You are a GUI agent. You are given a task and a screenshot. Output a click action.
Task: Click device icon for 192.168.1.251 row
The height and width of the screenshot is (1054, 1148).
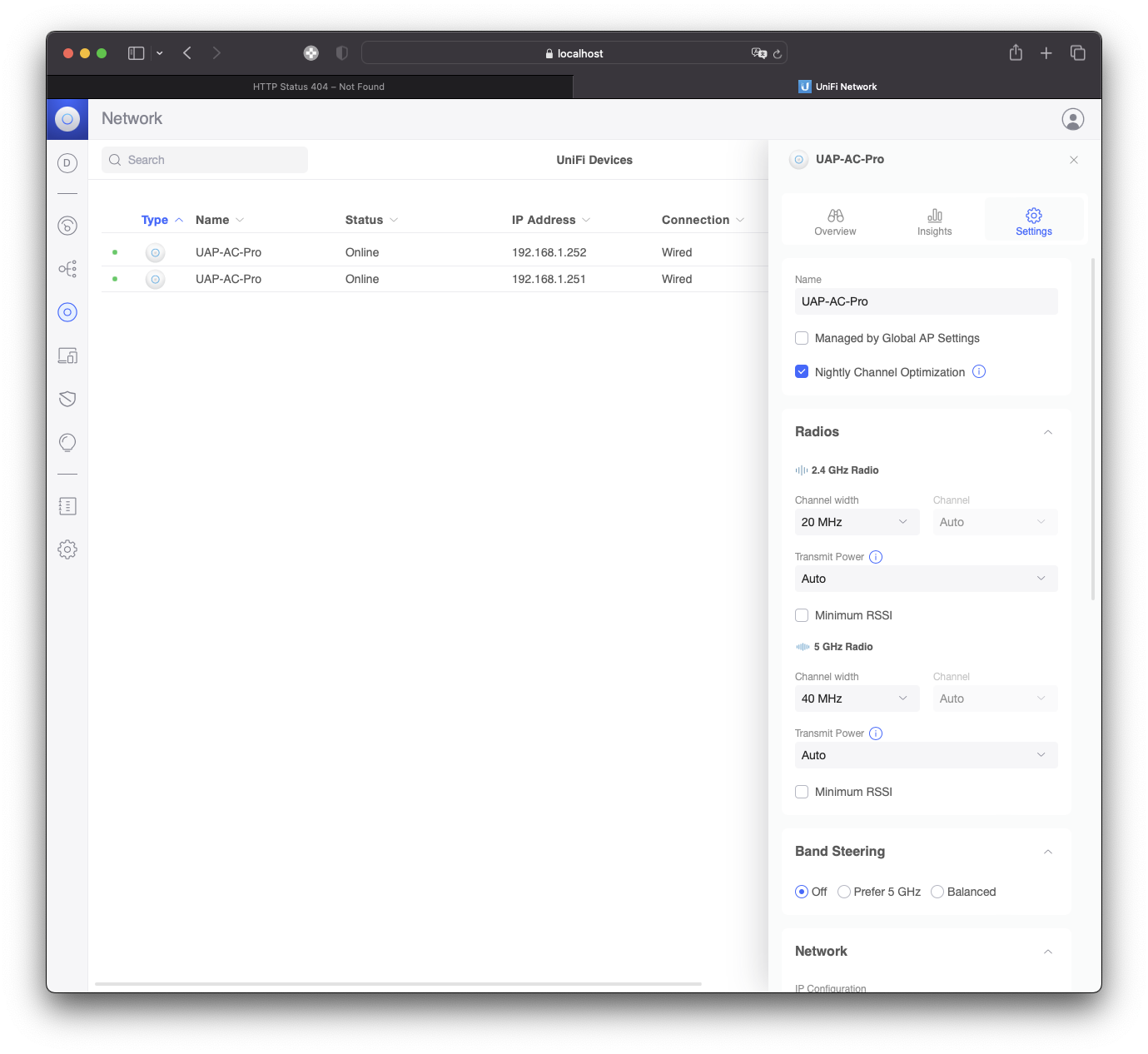[x=155, y=279]
